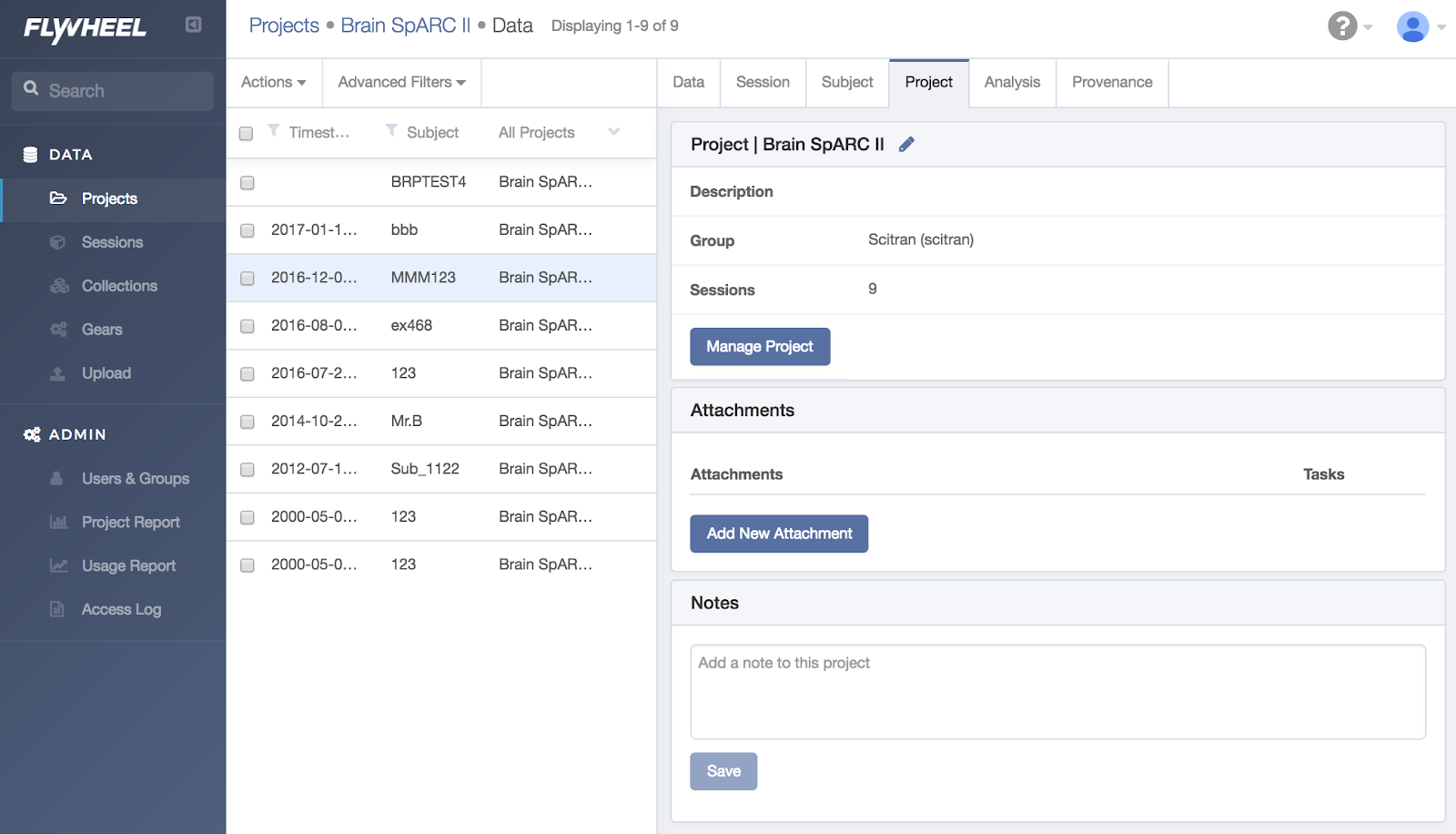Click the ADMIN gears icon
This screenshot has width=1456, height=834.
click(x=32, y=434)
